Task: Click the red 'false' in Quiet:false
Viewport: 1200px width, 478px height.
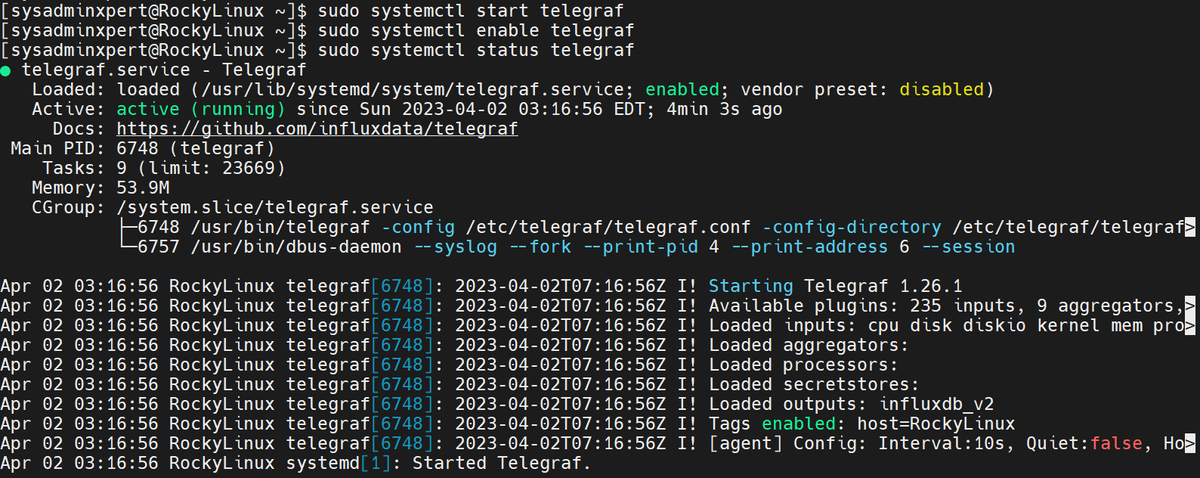Action: click(x=1115, y=445)
